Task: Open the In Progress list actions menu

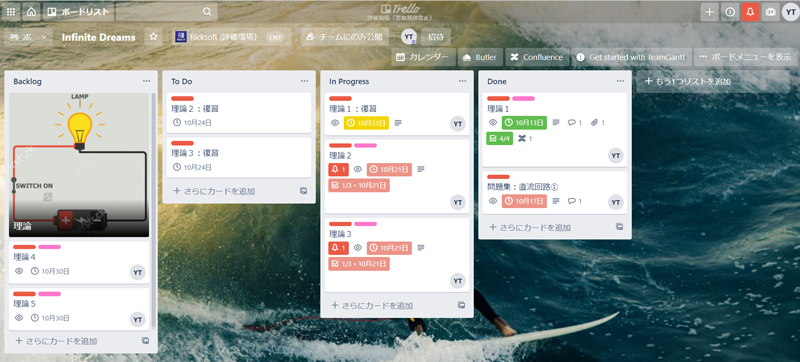Action: tap(462, 81)
